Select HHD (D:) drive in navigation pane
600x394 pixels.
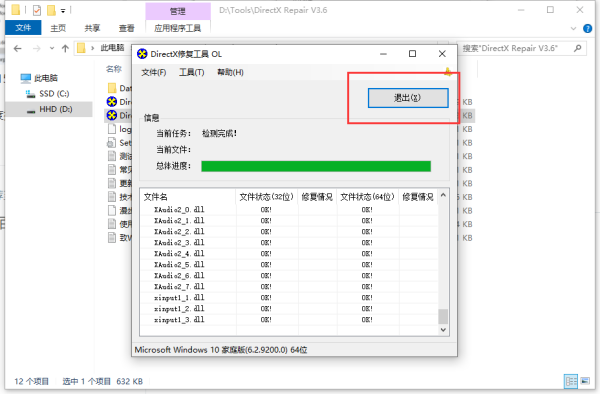tap(50, 109)
